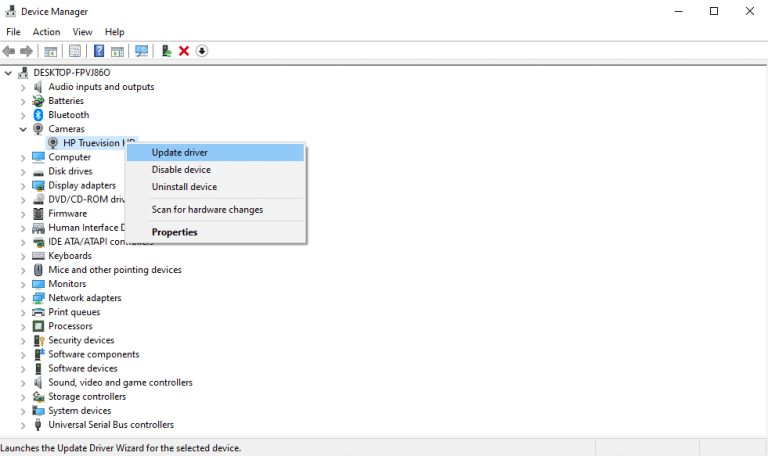Expand the Monitors category chevron

pyautogui.click(x=23, y=285)
